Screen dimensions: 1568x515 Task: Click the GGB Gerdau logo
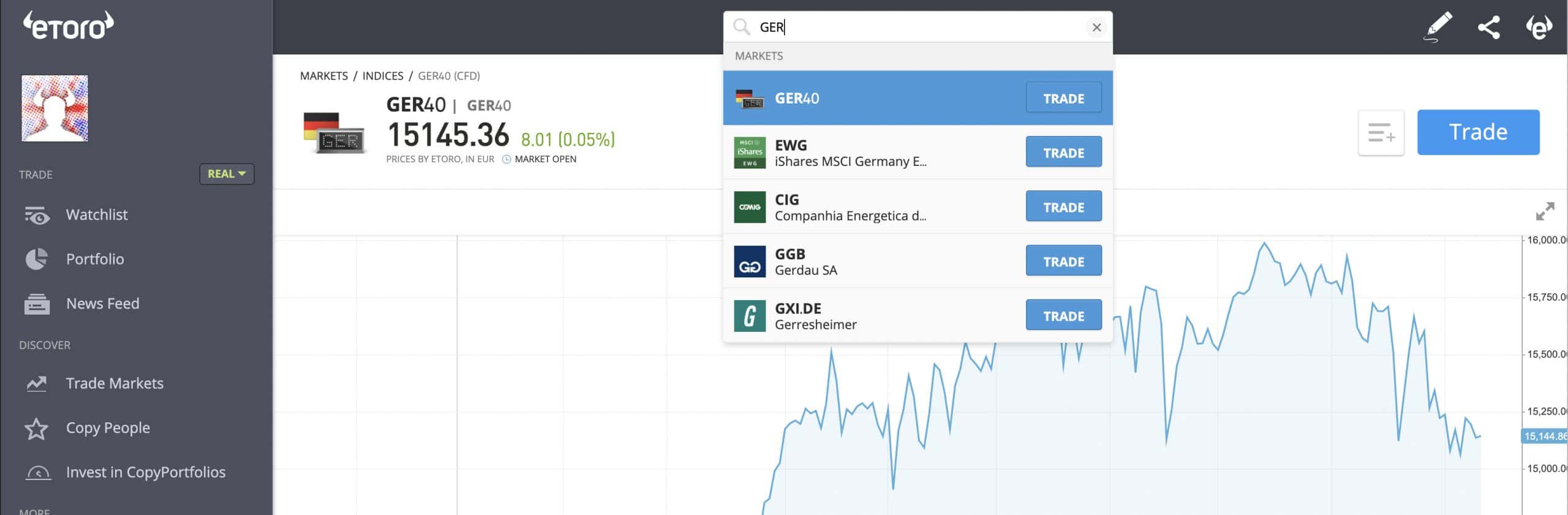pos(750,261)
